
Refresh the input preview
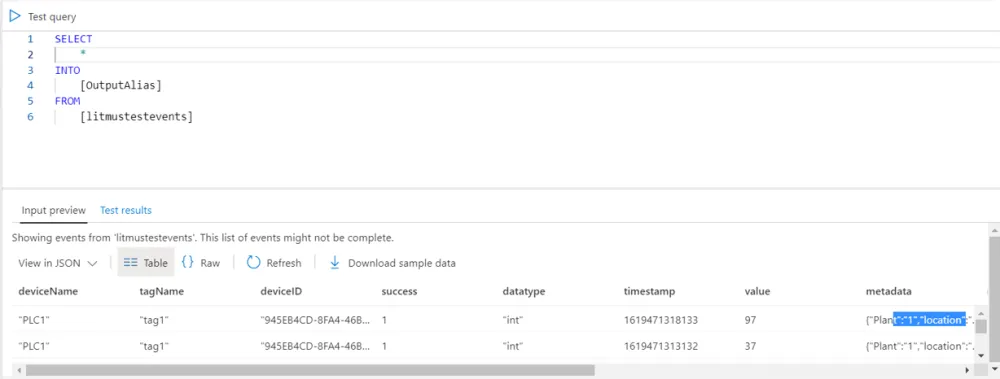274,263
